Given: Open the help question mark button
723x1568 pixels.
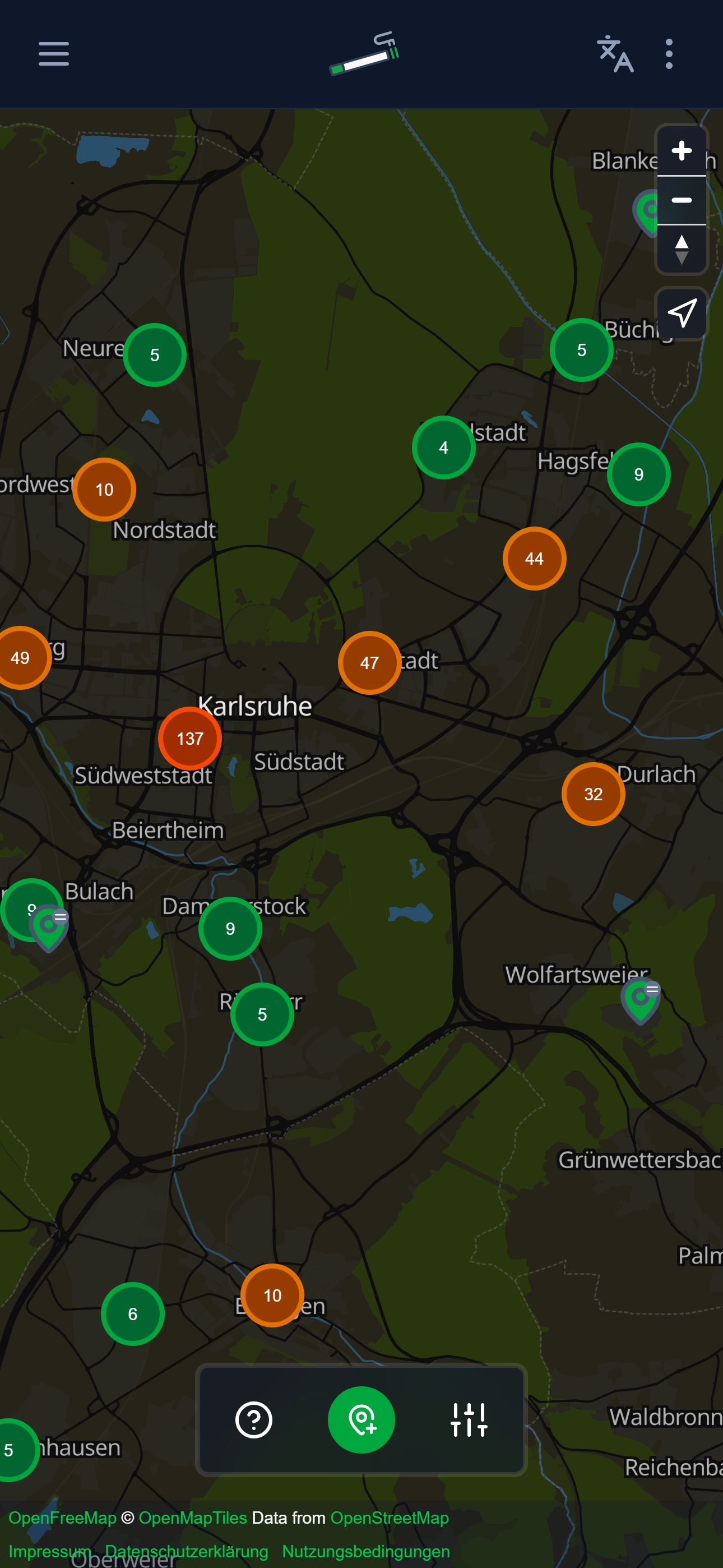Looking at the screenshot, I should [x=254, y=1420].
